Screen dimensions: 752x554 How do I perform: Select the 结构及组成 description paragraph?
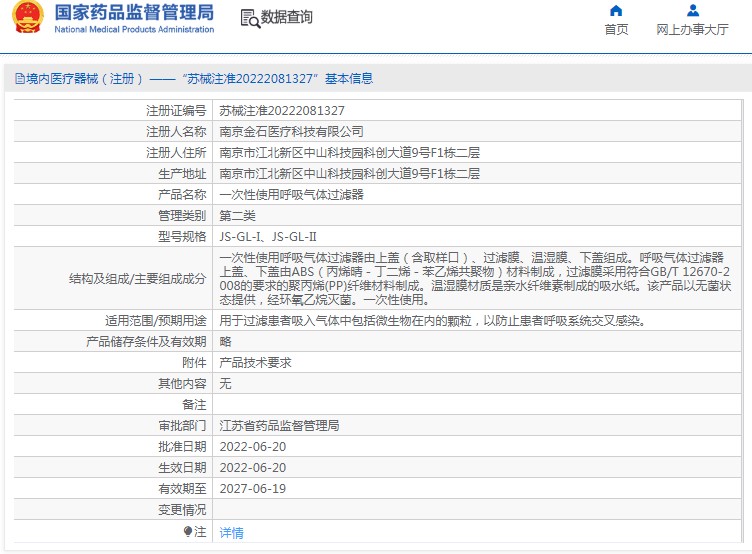(x=475, y=279)
